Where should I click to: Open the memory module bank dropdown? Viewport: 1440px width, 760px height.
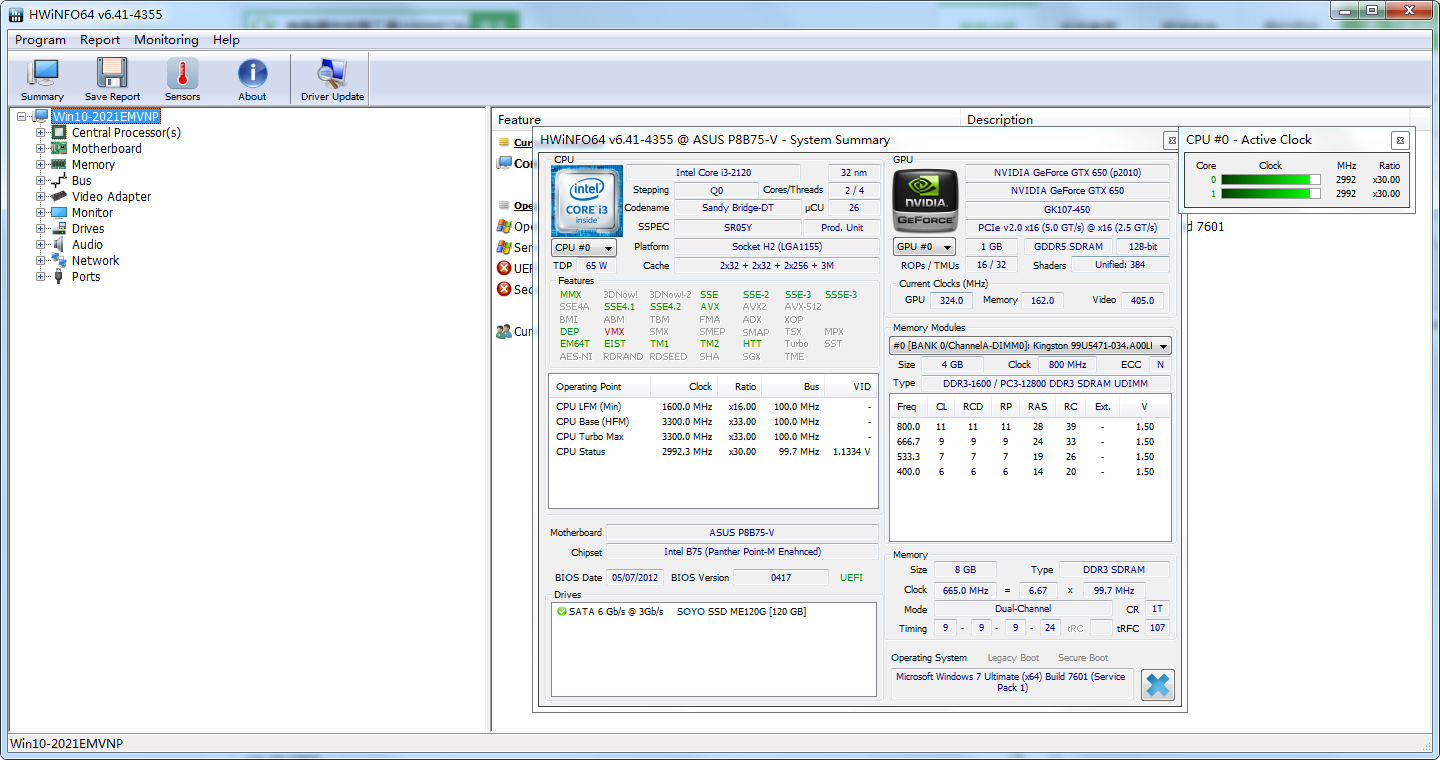(1030, 346)
